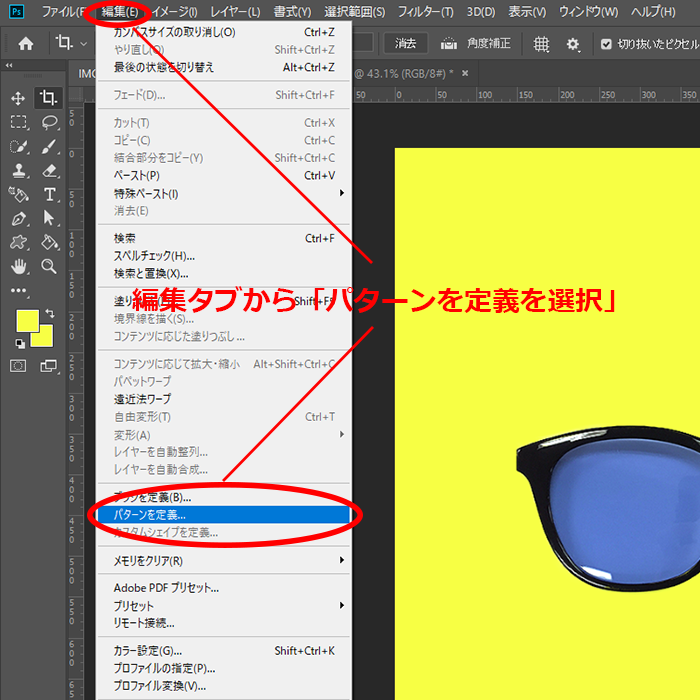Open the Crop tool preset dropdown
Viewport: 700px width, 700px height.
(x=84, y=44)
